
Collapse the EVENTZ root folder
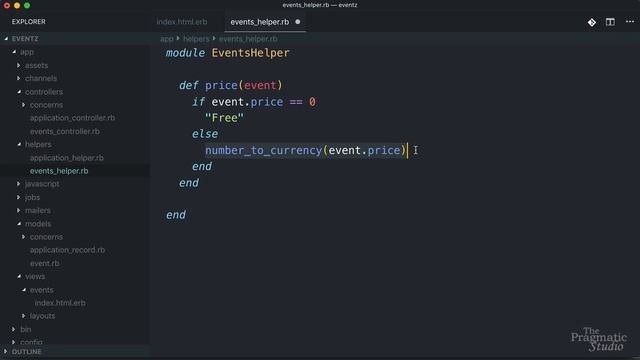[6, 39]
